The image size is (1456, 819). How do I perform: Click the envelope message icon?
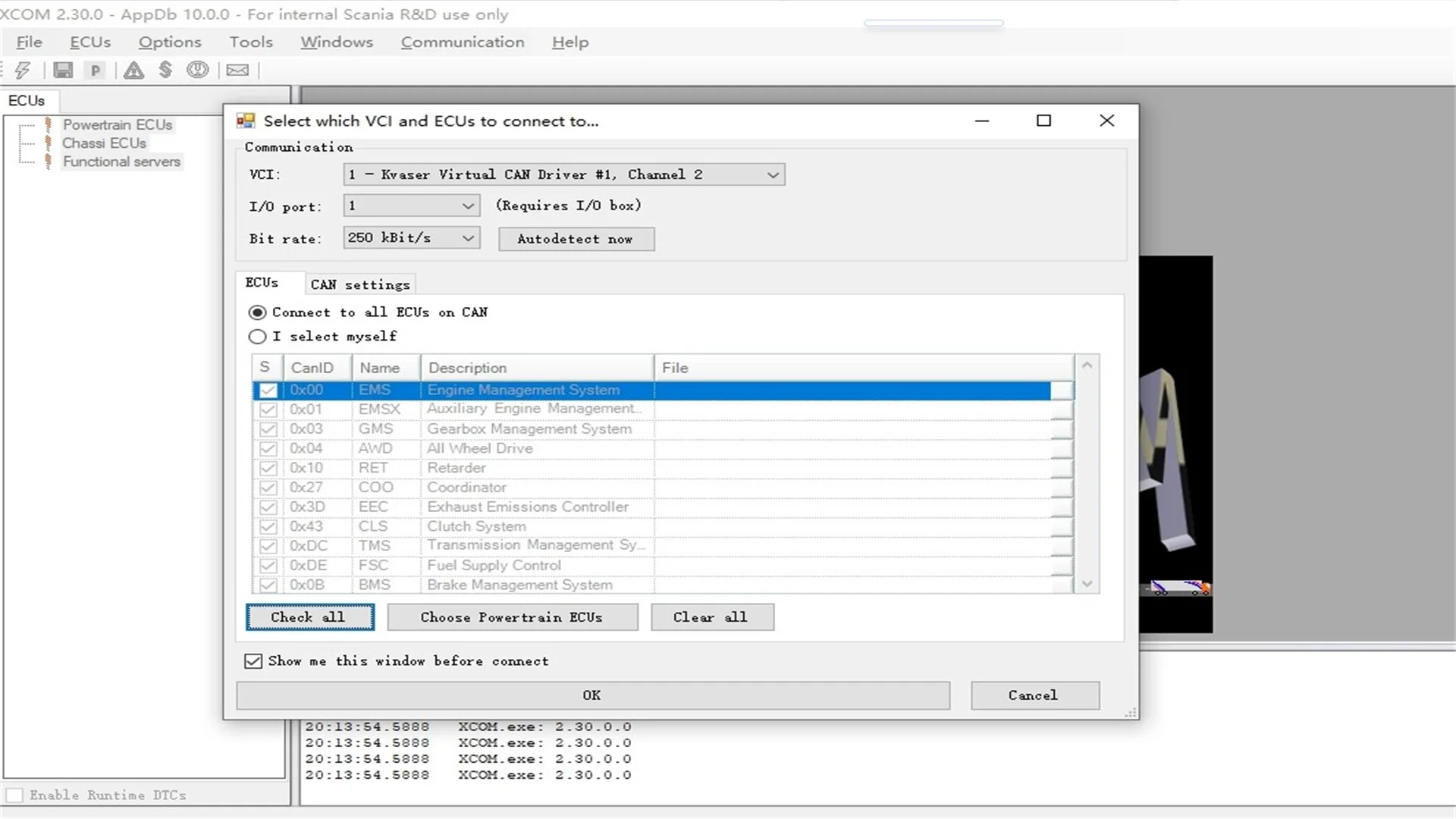(x=237, y=71)
